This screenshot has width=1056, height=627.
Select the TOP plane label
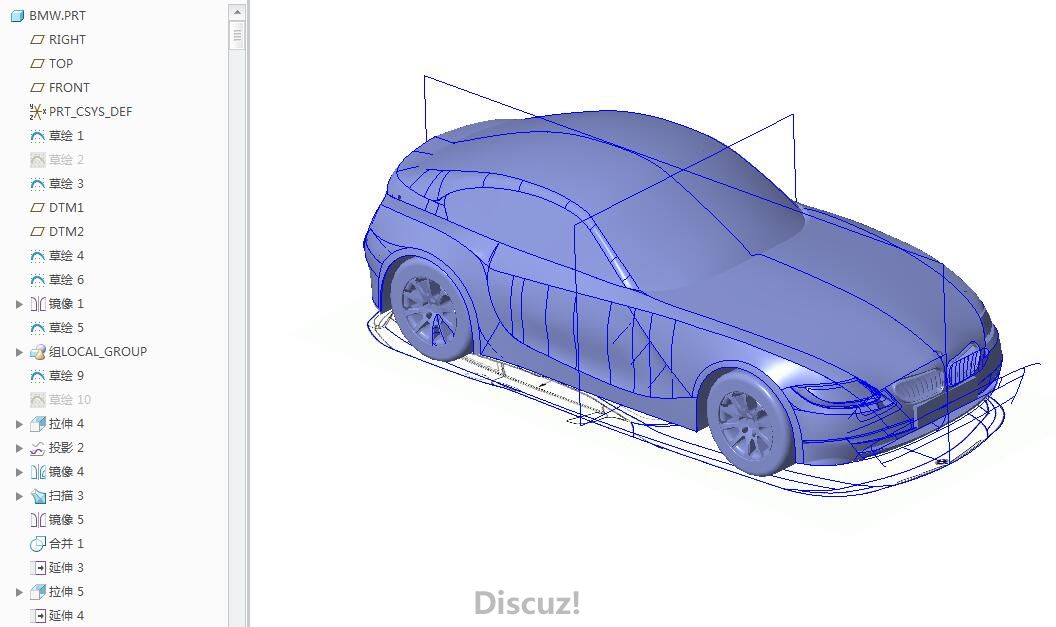pyautogui.click(x=61, y=63)
